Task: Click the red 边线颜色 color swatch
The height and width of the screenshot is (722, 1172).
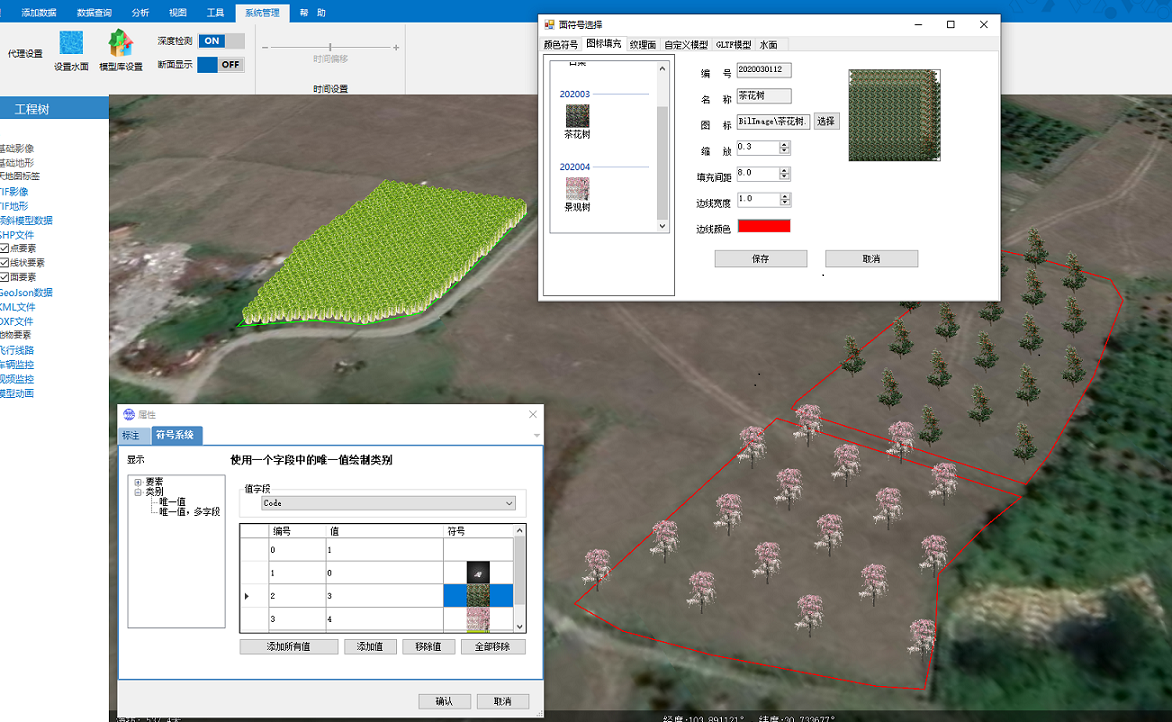Action: [763, 227]
